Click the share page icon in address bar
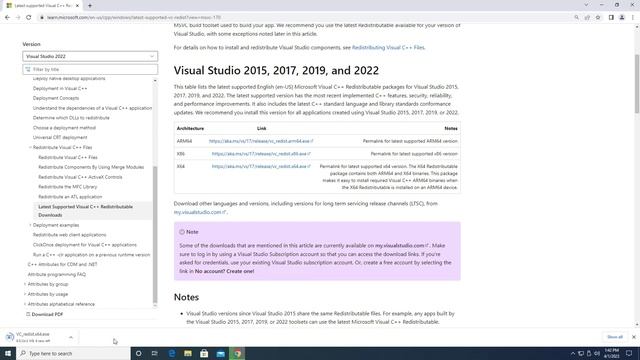 [587, 18]
